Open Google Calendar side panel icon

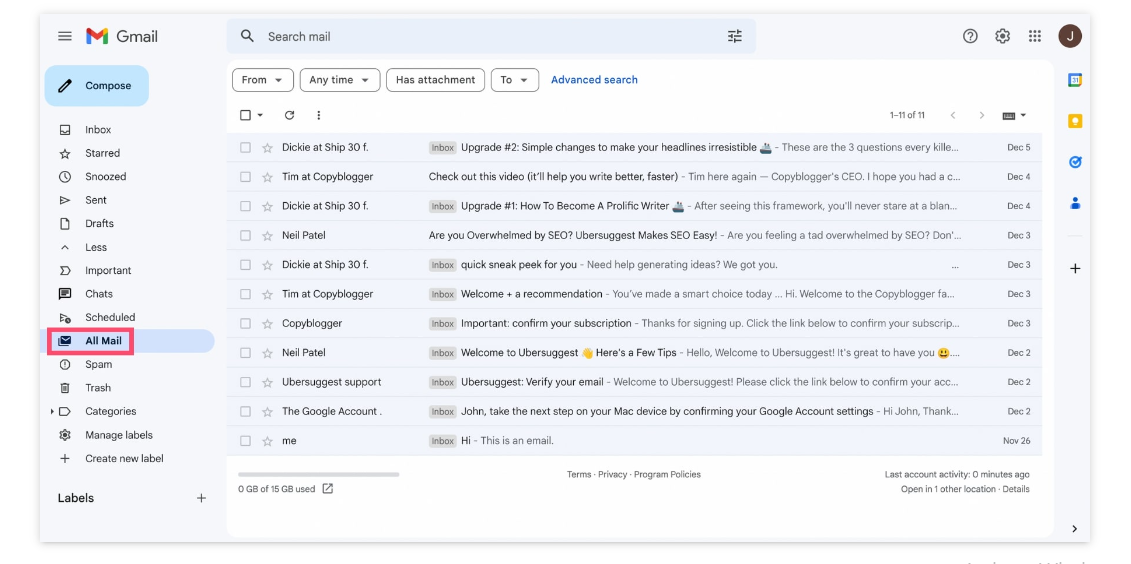(1075, 80)
